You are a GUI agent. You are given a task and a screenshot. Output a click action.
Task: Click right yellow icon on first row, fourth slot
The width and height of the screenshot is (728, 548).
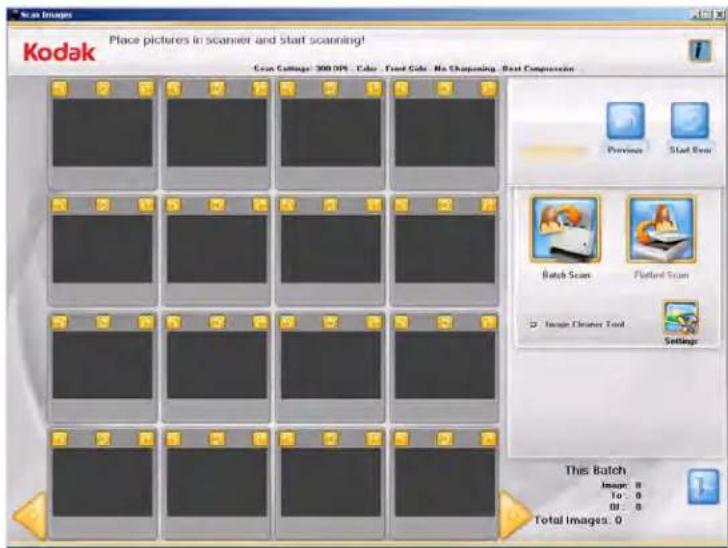click(x=488, y=88)
